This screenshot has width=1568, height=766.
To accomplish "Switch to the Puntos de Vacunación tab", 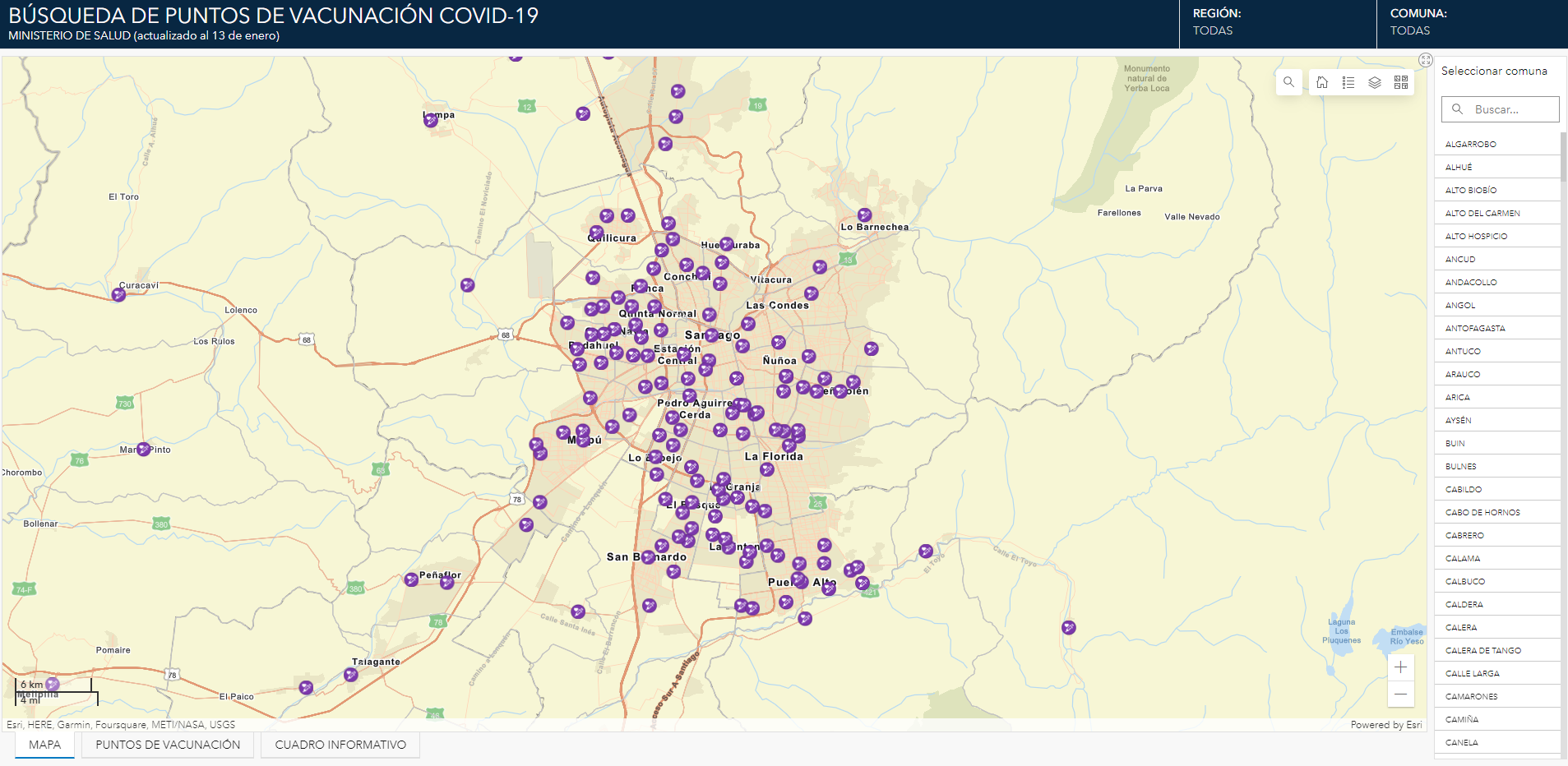I will 168,745.
